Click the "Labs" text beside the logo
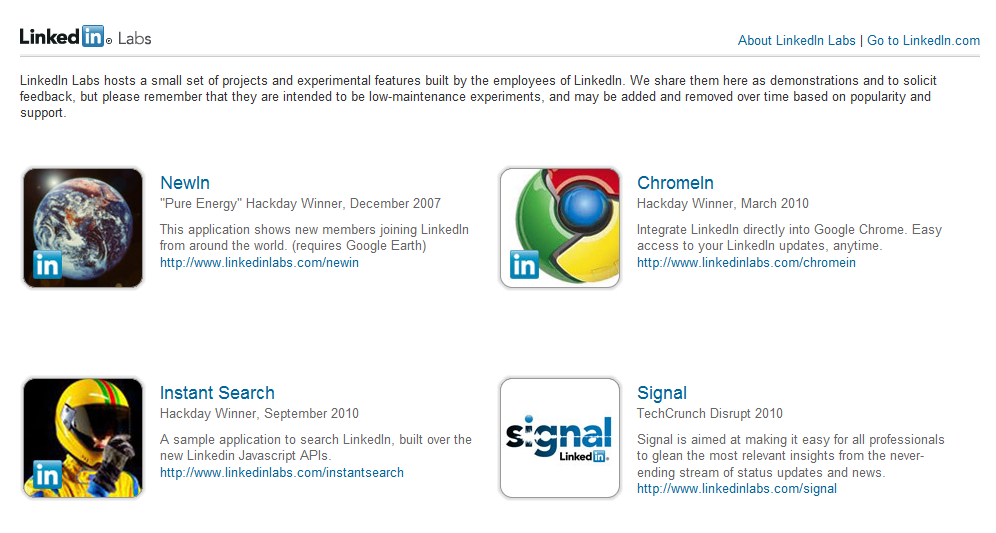This screenshot has width=996, height=533. (135, 39)
